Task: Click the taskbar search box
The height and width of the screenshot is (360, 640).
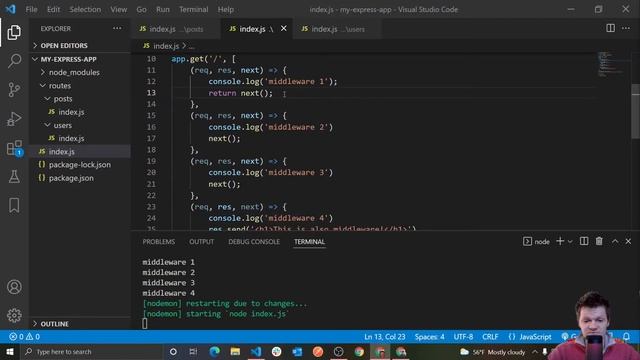Action: (92, 351)
